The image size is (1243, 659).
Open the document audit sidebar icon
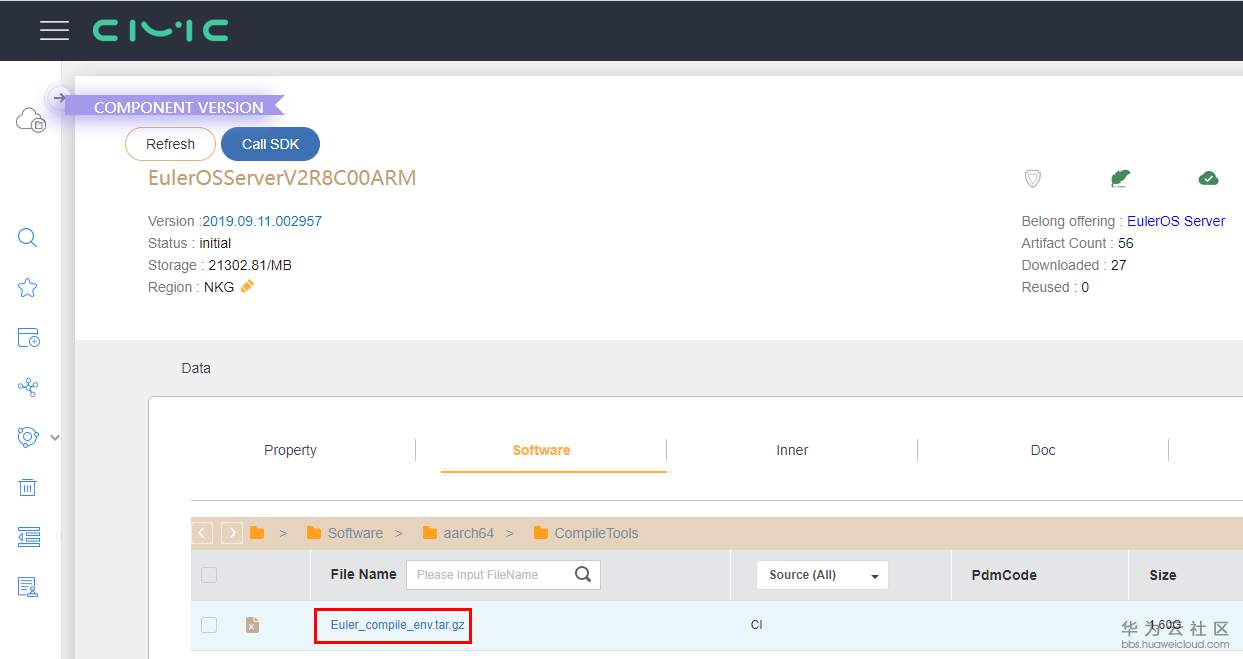pos(28,587)
